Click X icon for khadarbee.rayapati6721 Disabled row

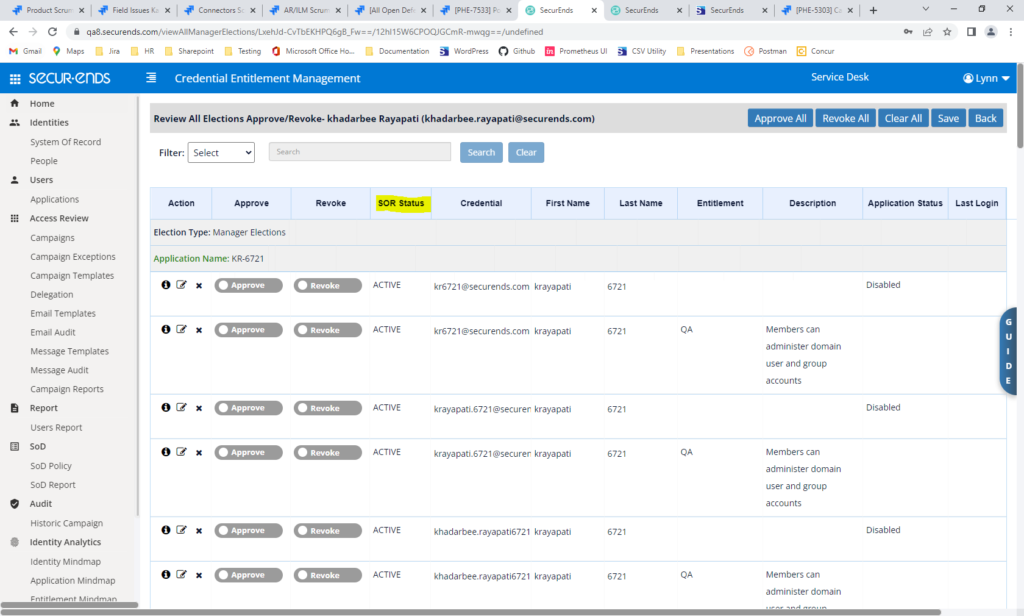[x=199, y=530]
